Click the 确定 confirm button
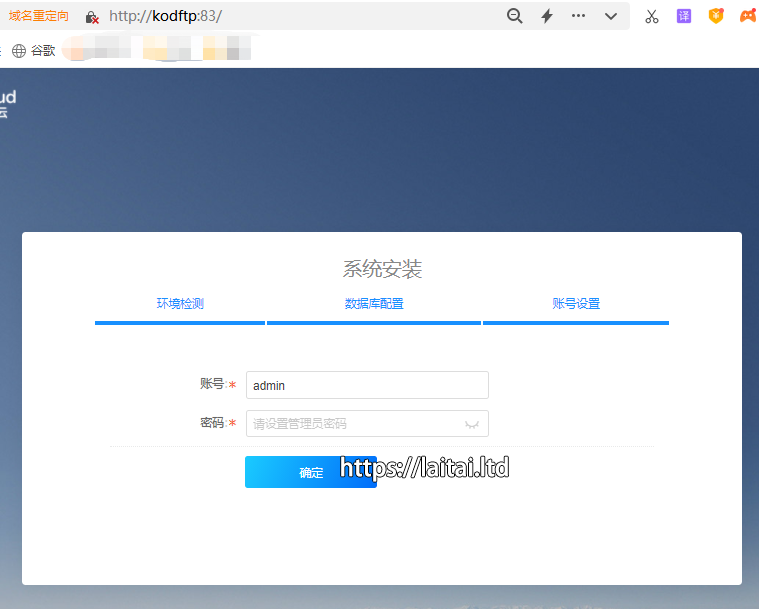This screenshot has height=609, width=759. (311, 472)
